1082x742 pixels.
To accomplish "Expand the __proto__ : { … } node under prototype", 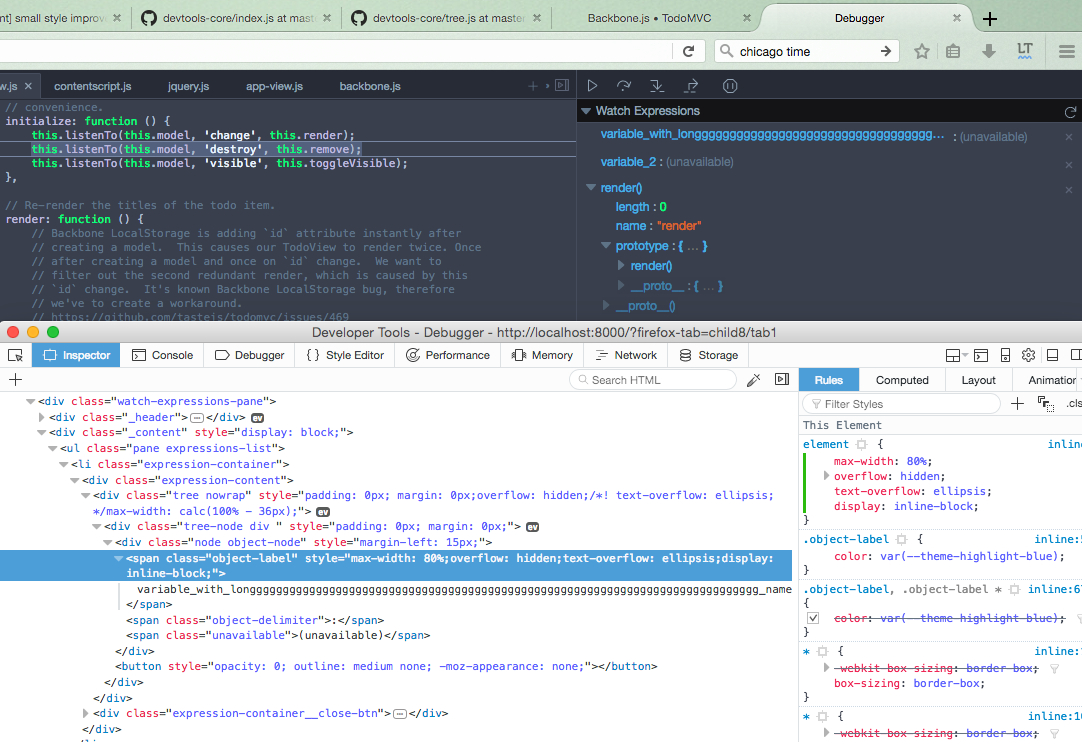I will pyautogui.click(x=621, y=285).
